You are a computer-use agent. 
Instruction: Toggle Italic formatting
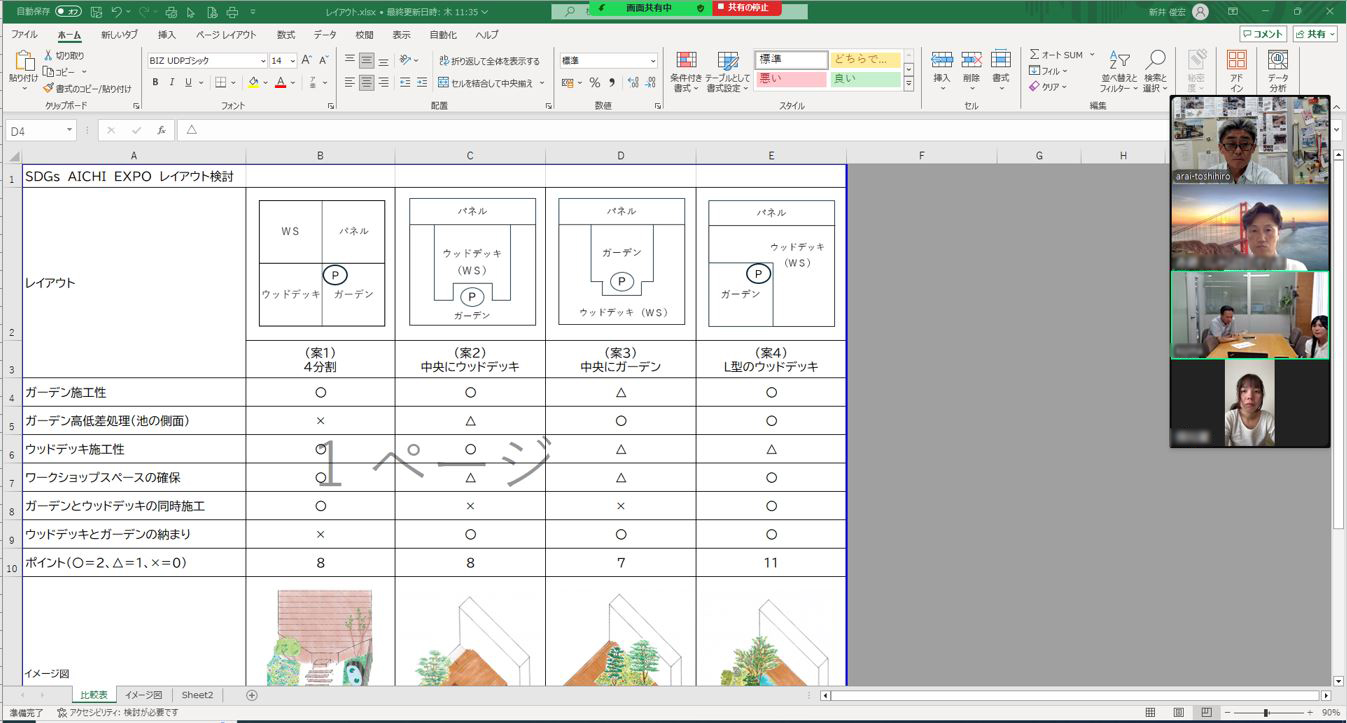pyautogui.click(x=173, y=82)
